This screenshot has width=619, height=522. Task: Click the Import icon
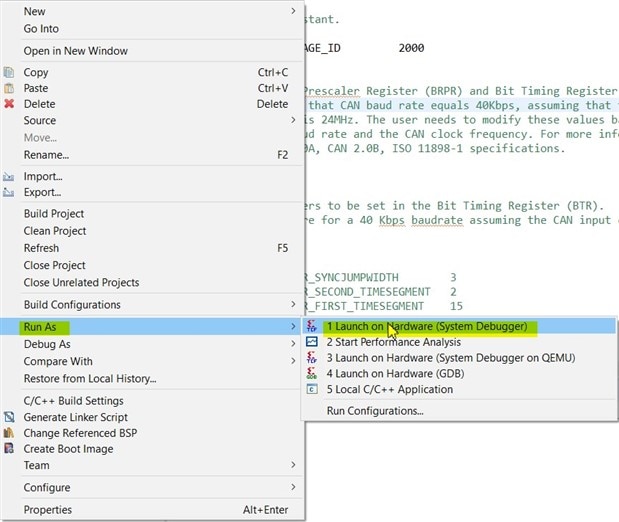tap(8, 177)
